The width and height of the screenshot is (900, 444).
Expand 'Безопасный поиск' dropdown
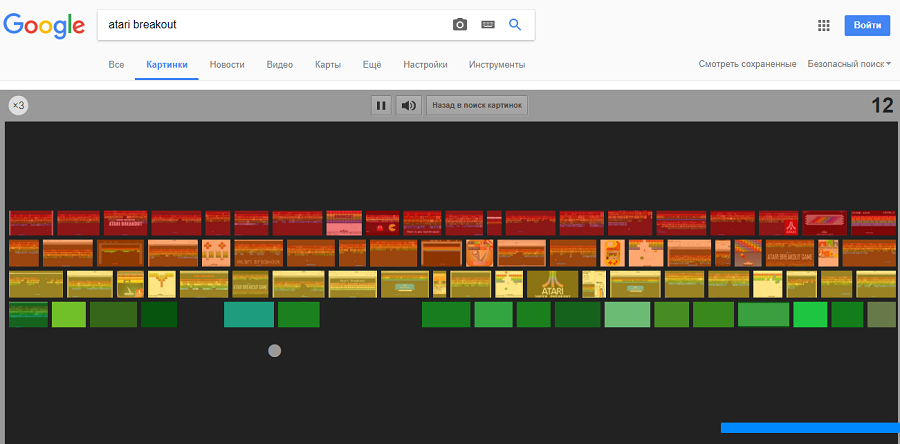(x=849, y=64)
